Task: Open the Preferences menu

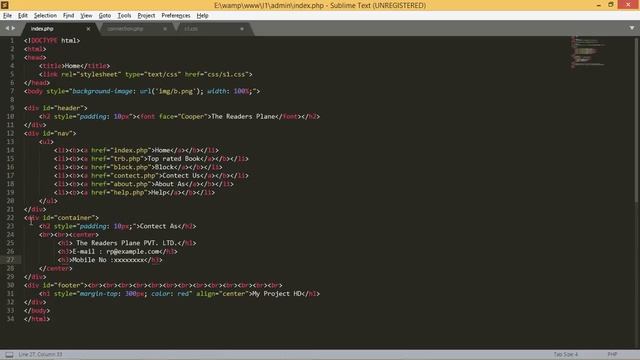Action: [x=176, y=16]
